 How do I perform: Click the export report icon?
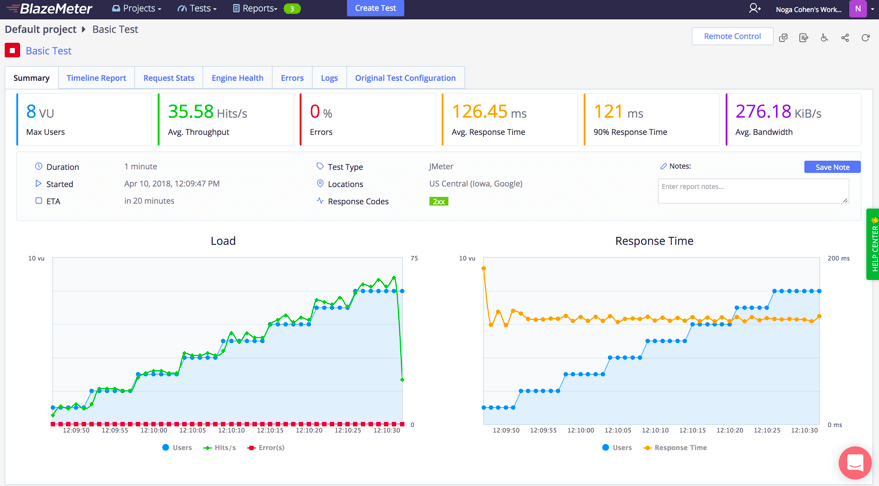coord(804,38)
